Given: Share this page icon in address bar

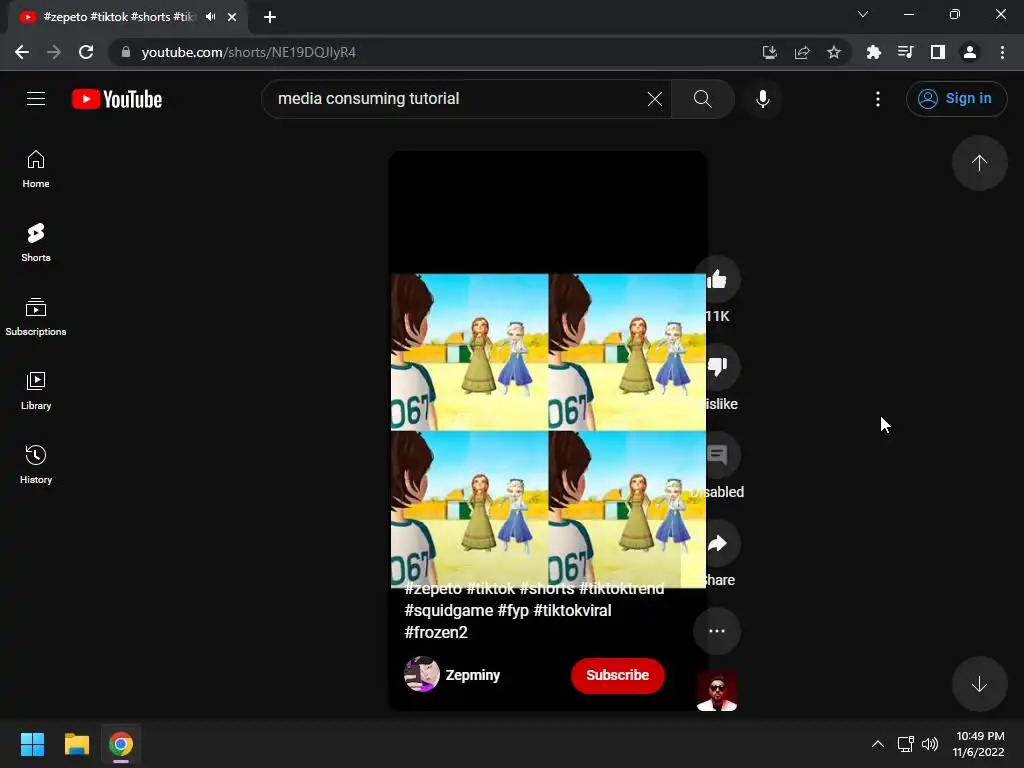Looking at the screenshot, I should point(802,52).
